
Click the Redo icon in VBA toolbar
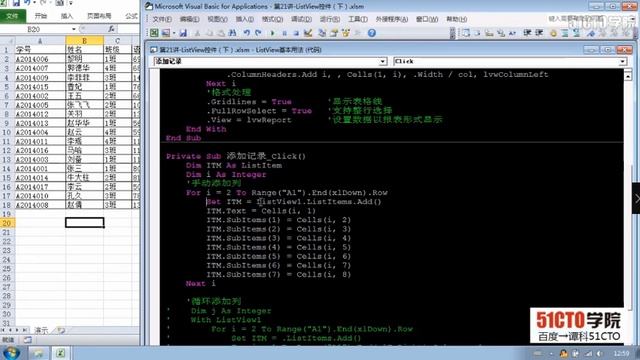[x=258, y=33]
